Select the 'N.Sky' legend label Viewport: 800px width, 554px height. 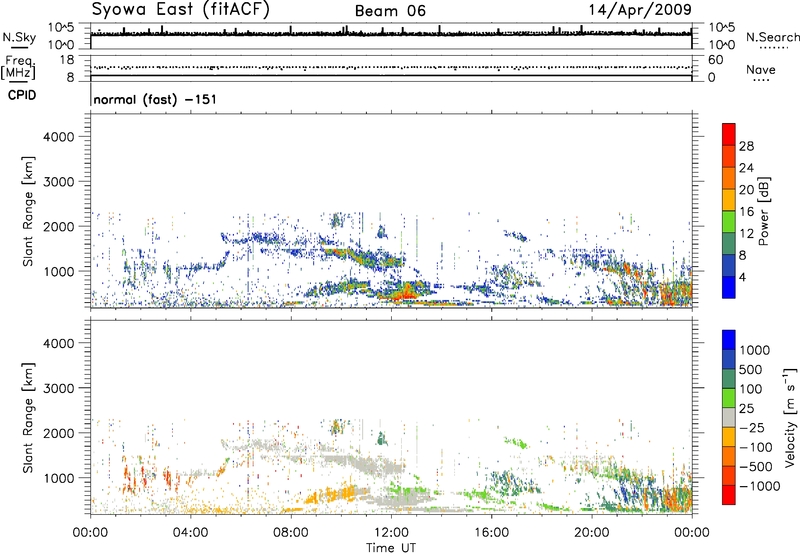19,37
